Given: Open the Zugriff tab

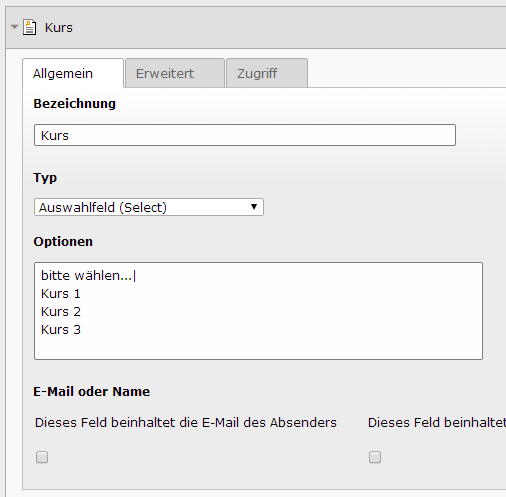Looking at the screenshot, I should 267,73.
